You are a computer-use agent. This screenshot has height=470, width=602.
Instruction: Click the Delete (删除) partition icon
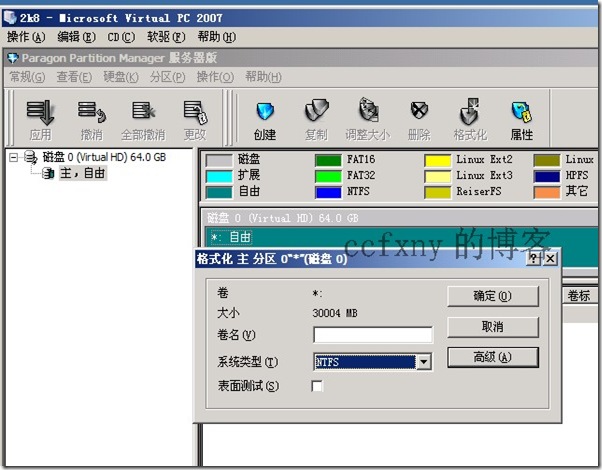point(419,111)
